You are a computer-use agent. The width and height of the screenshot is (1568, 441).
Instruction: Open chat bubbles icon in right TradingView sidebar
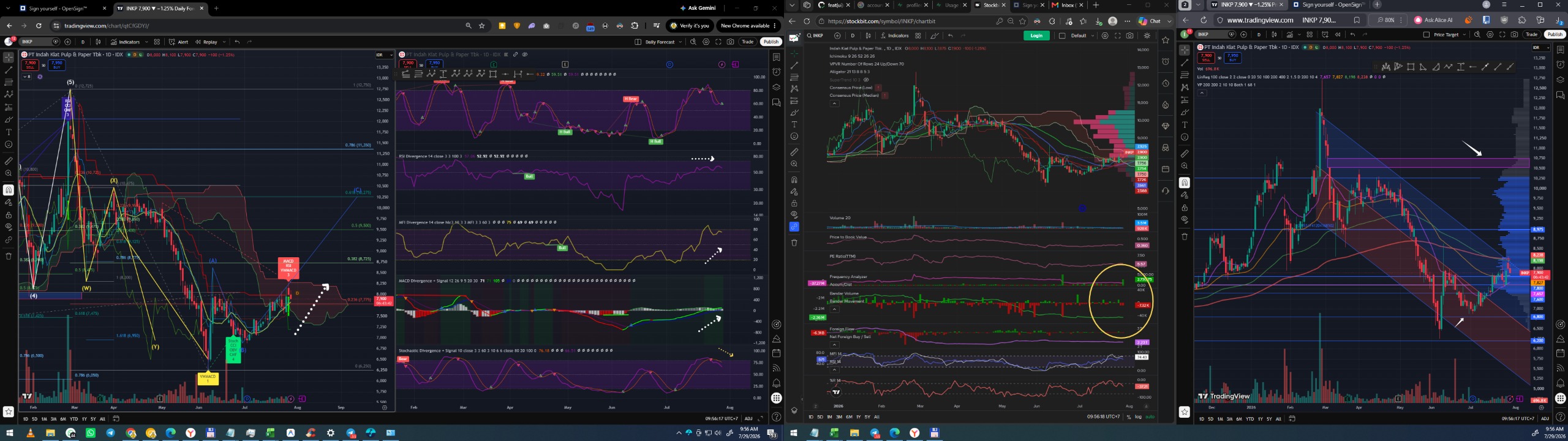1560,96
